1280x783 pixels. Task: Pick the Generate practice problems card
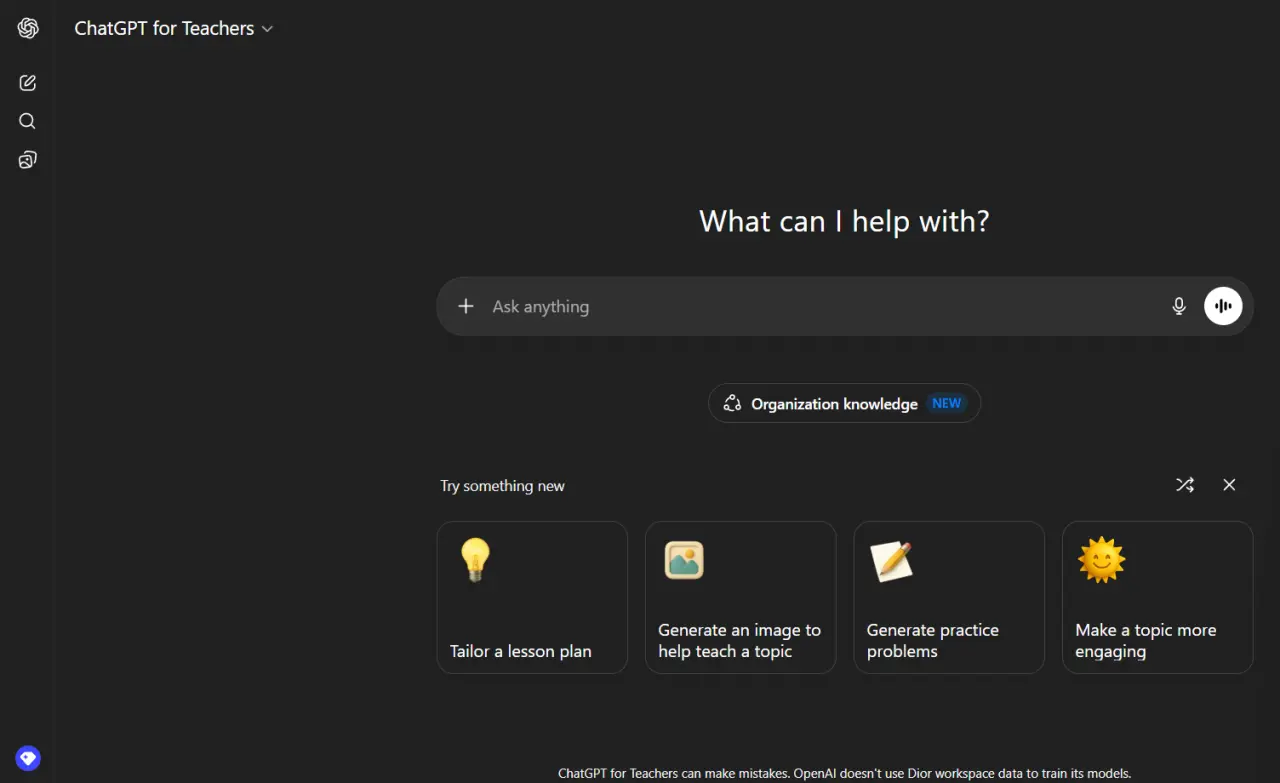coord(949,597)
